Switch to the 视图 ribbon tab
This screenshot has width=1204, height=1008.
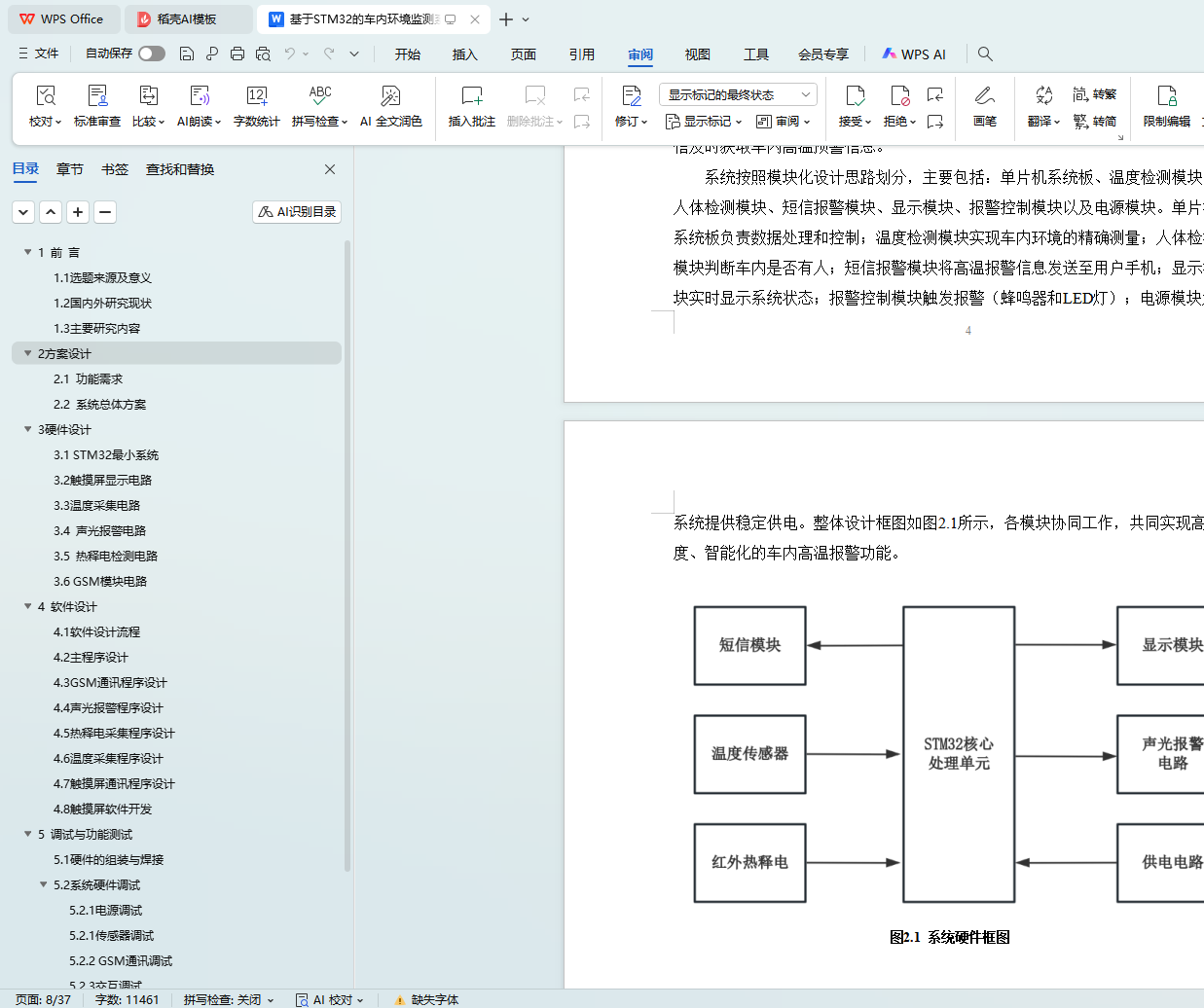pyautogui.click(x=697, y=54)
